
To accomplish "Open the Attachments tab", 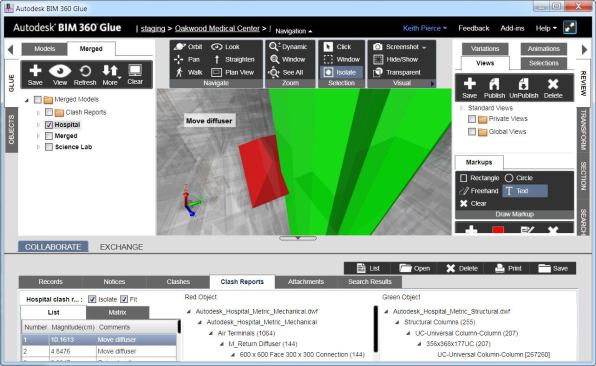I will point(306,282).
